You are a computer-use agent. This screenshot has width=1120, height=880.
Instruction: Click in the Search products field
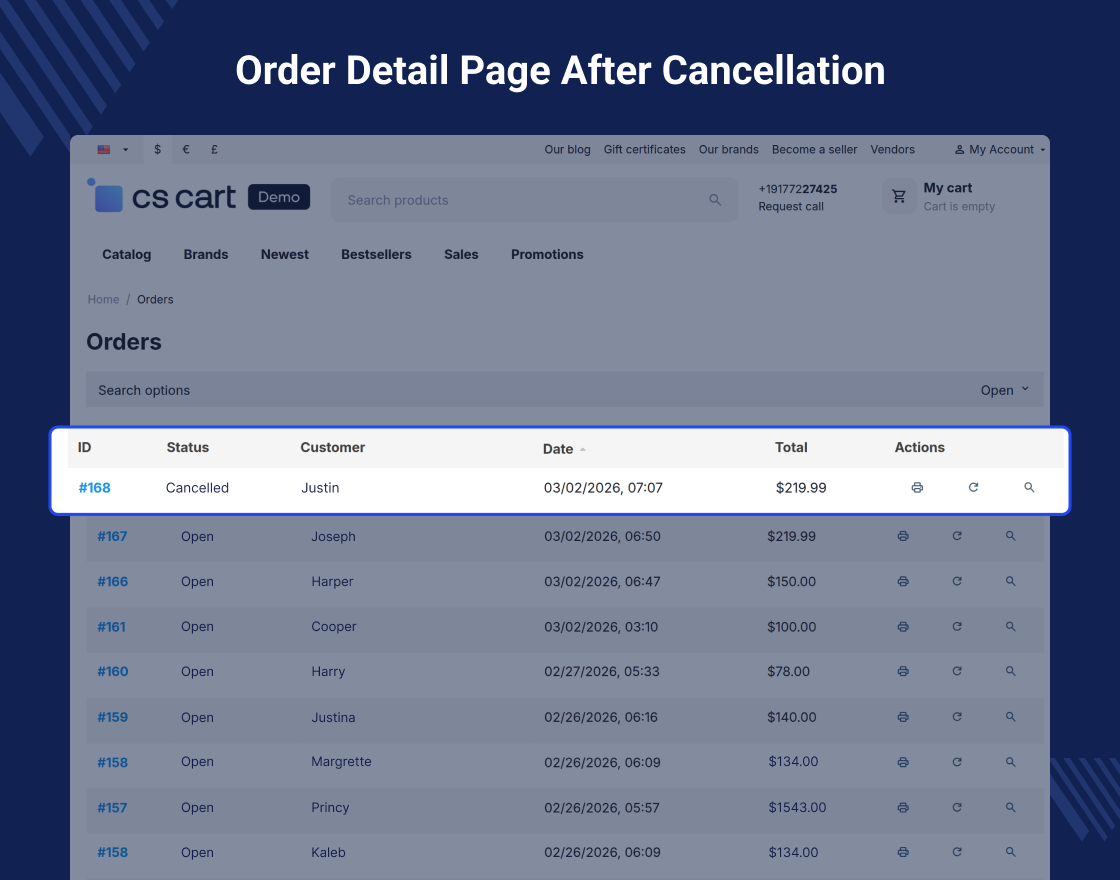(x=534, y=200)
